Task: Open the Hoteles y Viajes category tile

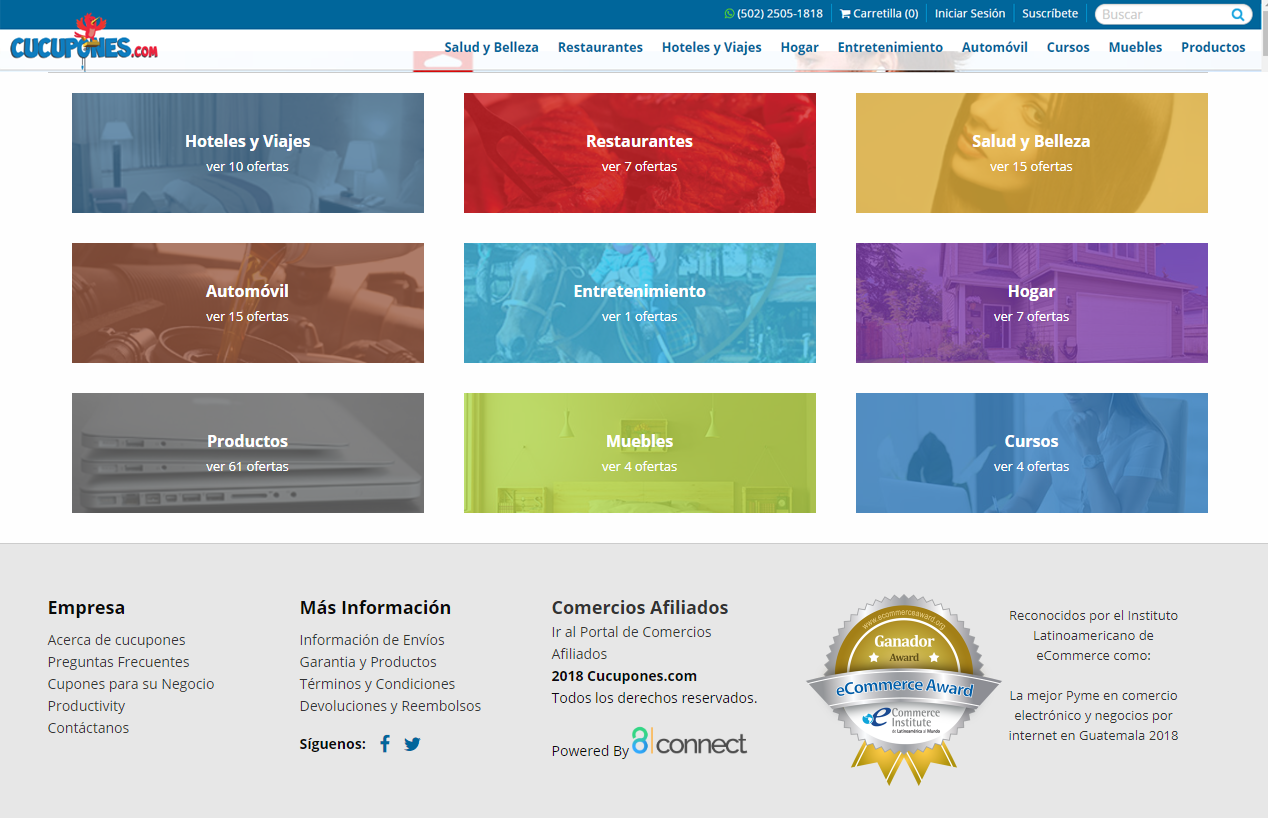Action: click(x=248, y=153)
